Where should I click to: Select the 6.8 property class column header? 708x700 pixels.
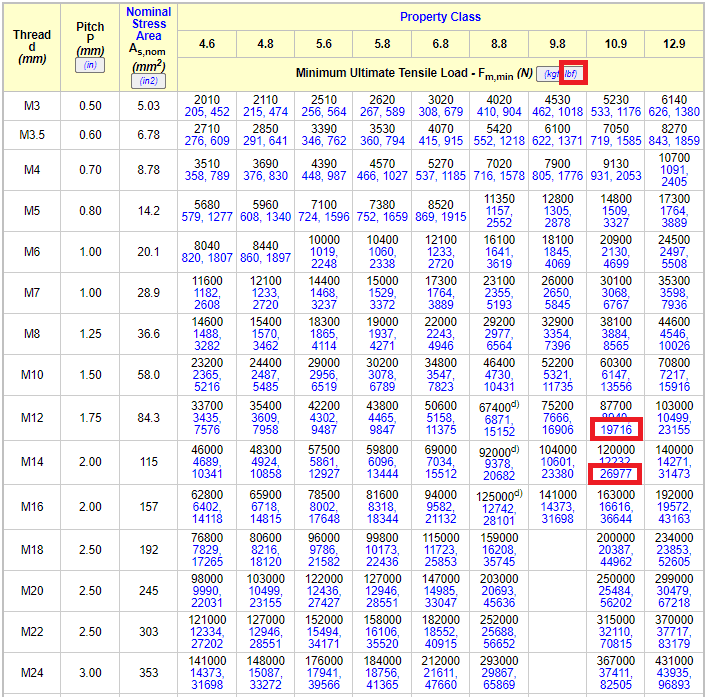(441, 44)
